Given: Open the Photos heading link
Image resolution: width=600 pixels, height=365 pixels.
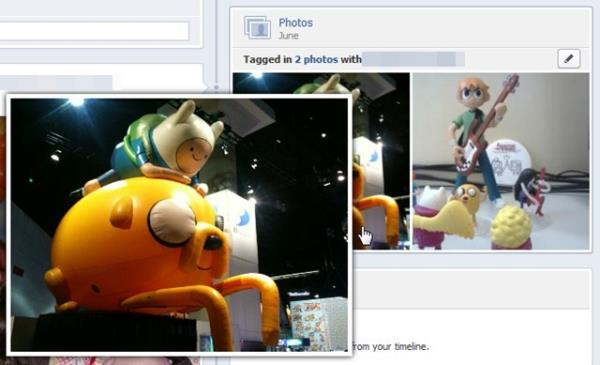Looking at the screenshot, I should coord(295,23).
